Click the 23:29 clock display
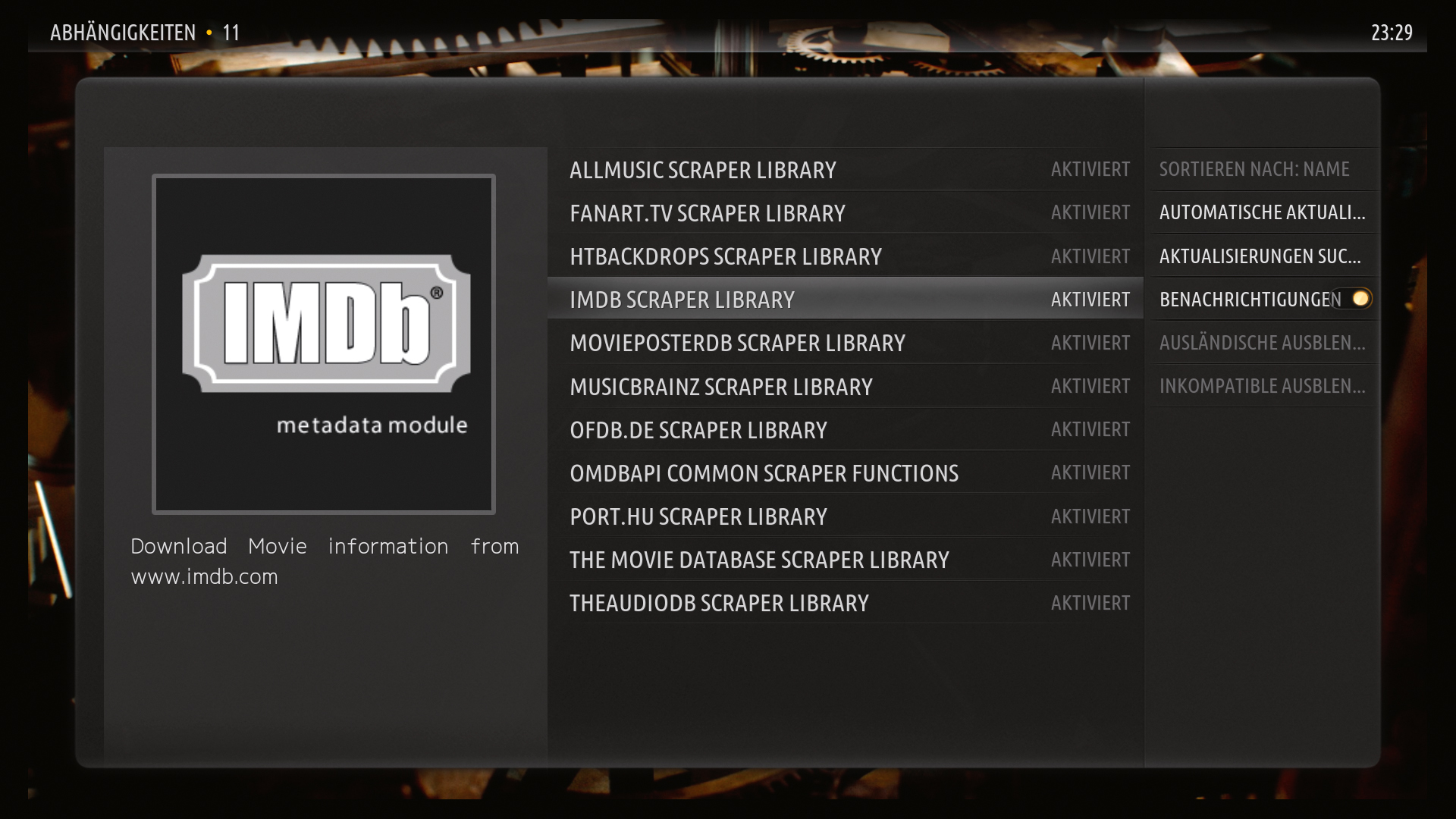The image size is (1456, 819). point(1391,33)
